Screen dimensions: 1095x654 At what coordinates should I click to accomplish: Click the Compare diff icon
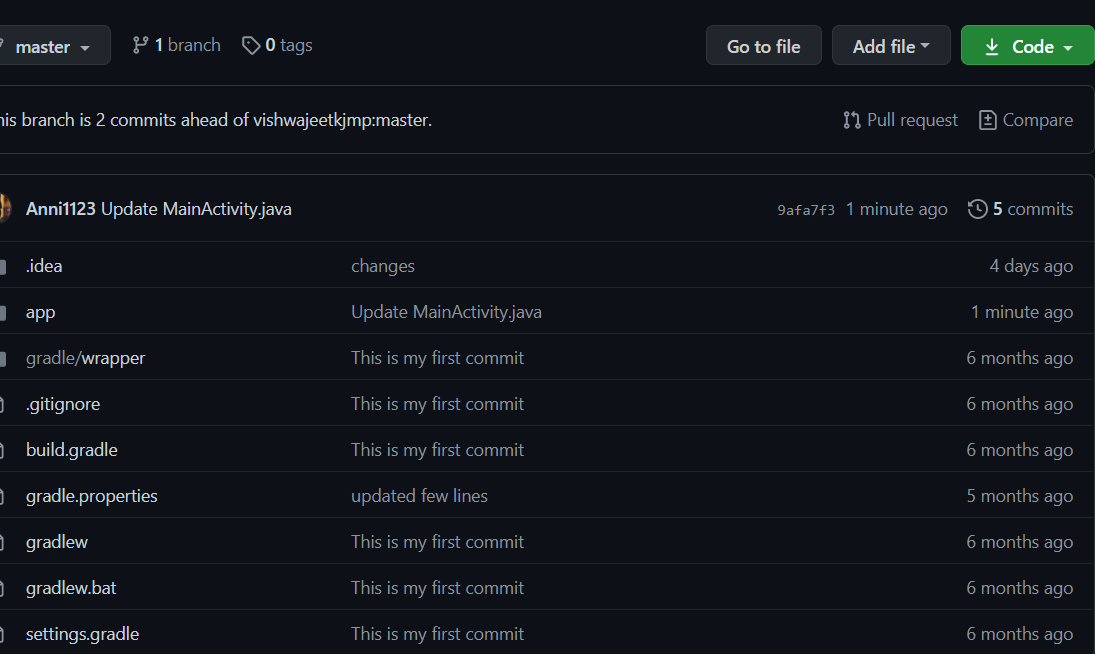pos(987,120)
